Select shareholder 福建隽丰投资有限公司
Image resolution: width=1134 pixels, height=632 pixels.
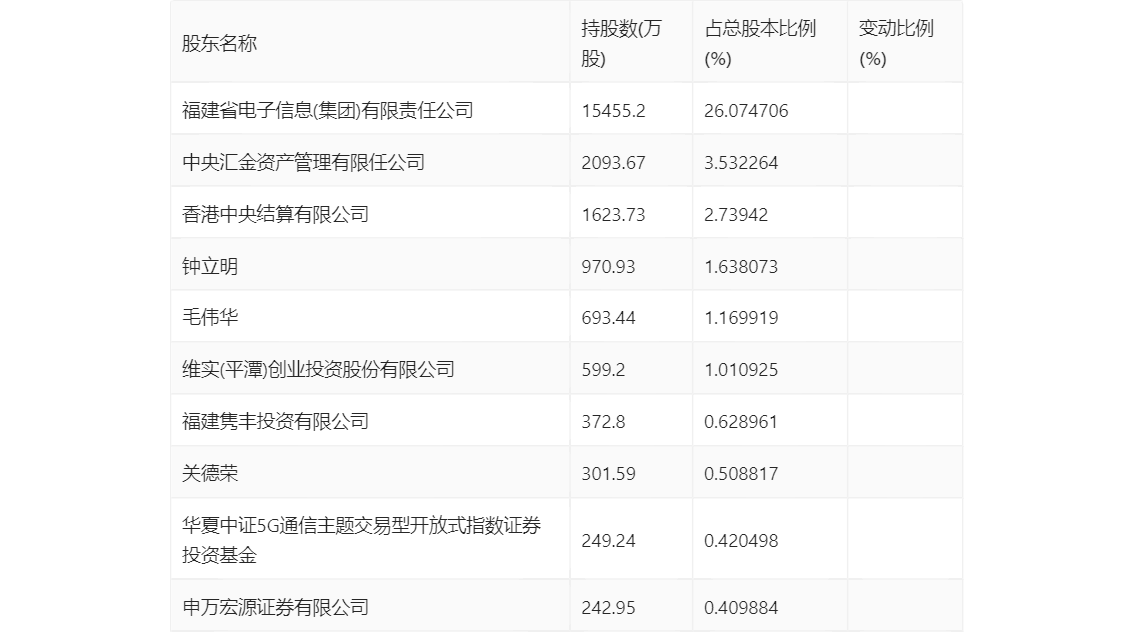point(275,422)
